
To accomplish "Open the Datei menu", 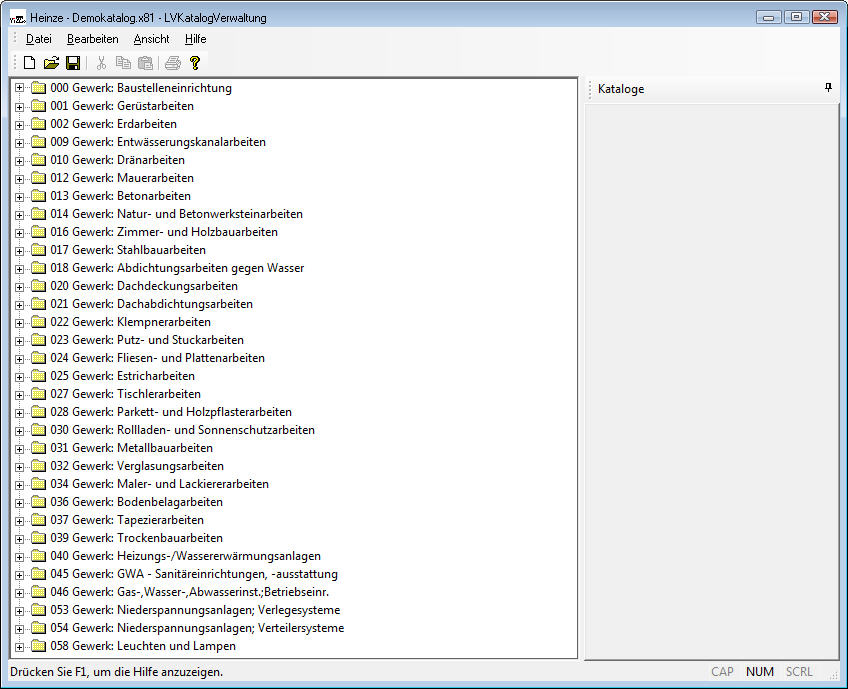I will pos(39,39).
